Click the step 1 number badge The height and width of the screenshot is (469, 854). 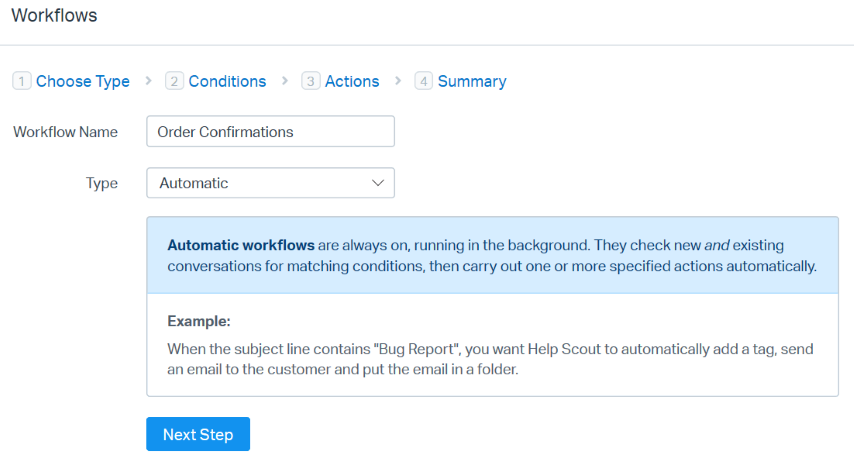[x=22, y=82]
